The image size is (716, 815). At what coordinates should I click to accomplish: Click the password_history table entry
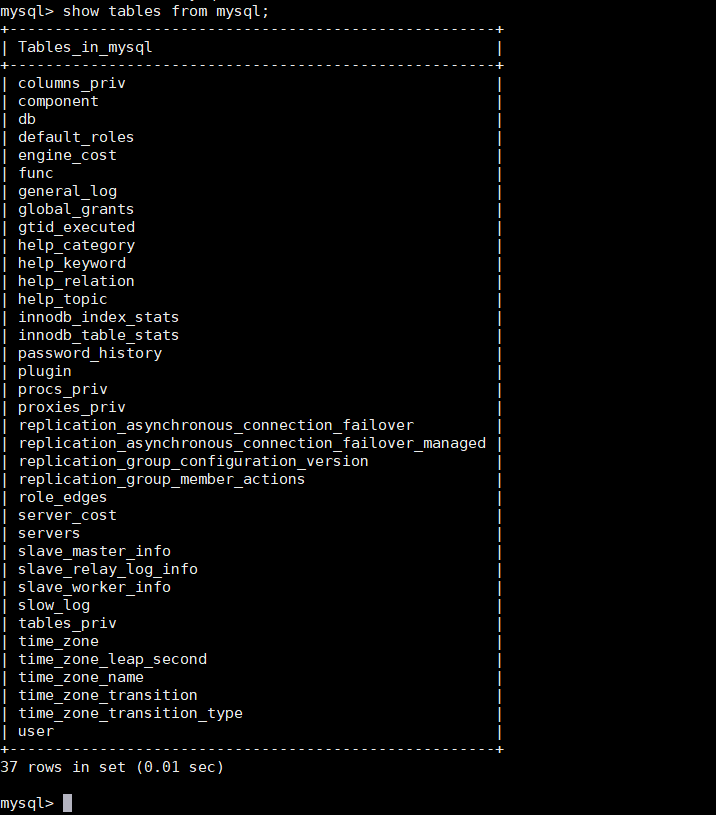pyautogui.click(x=90, y=353)
